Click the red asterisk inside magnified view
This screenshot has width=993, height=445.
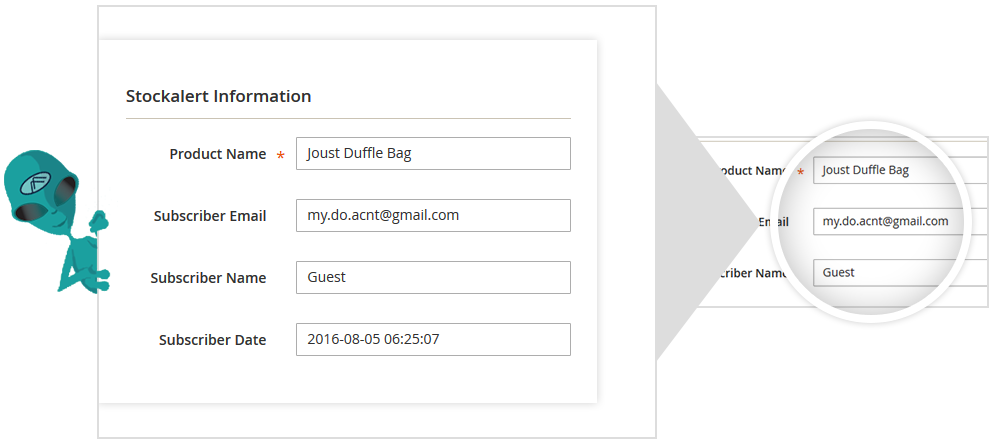(800, 172)
